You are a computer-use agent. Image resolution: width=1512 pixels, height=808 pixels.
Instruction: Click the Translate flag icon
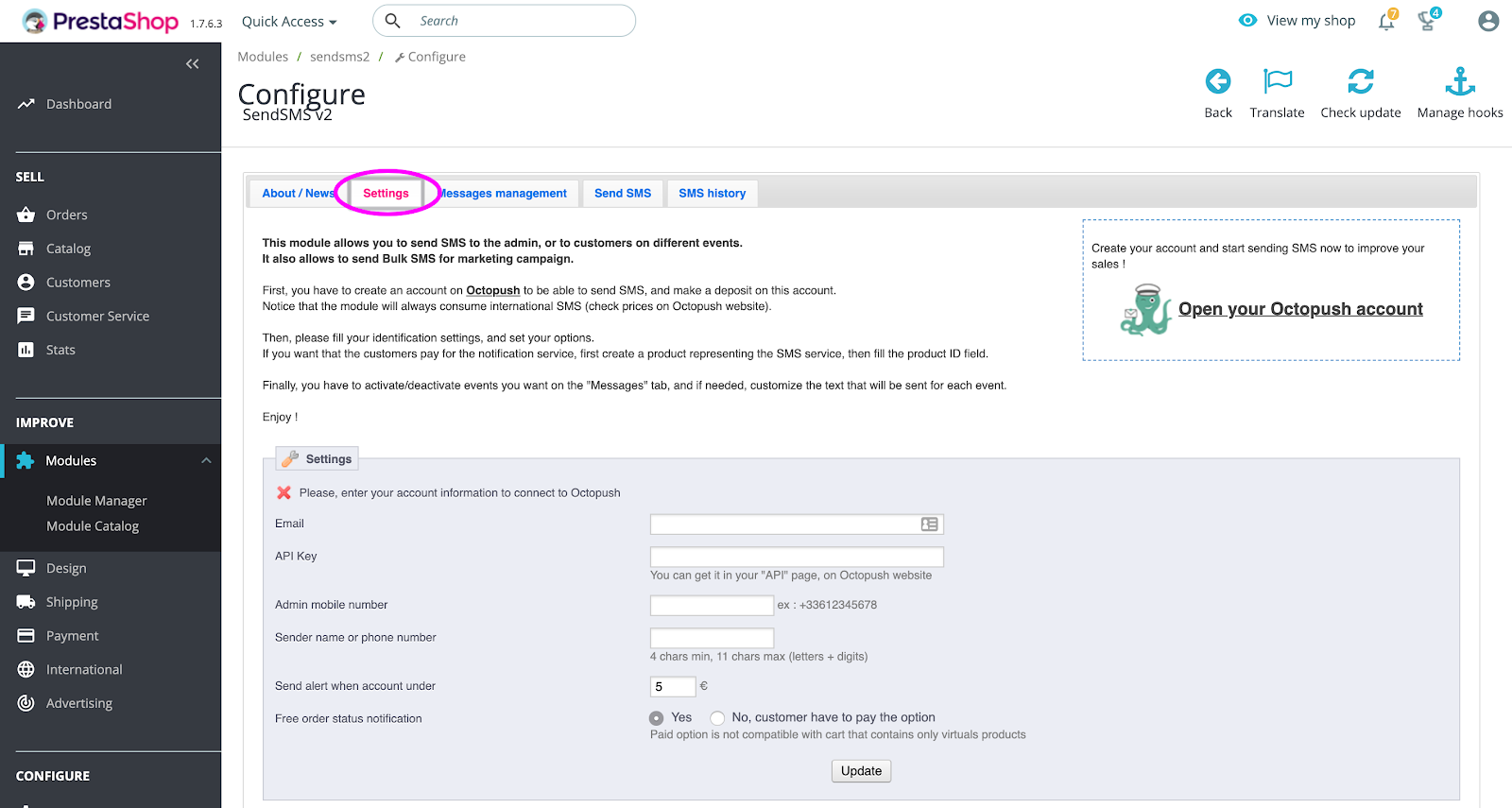tap(1278, 81)
